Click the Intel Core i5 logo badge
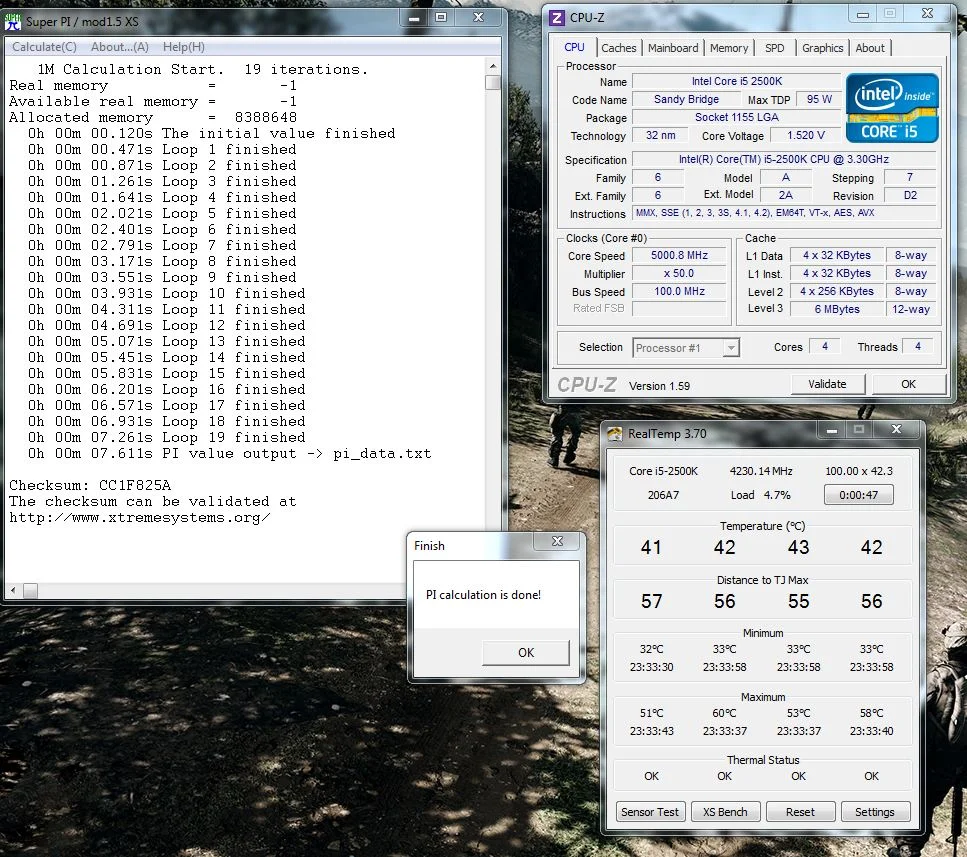This screenshot has width=967, height=857. click(x=891, y=108)
